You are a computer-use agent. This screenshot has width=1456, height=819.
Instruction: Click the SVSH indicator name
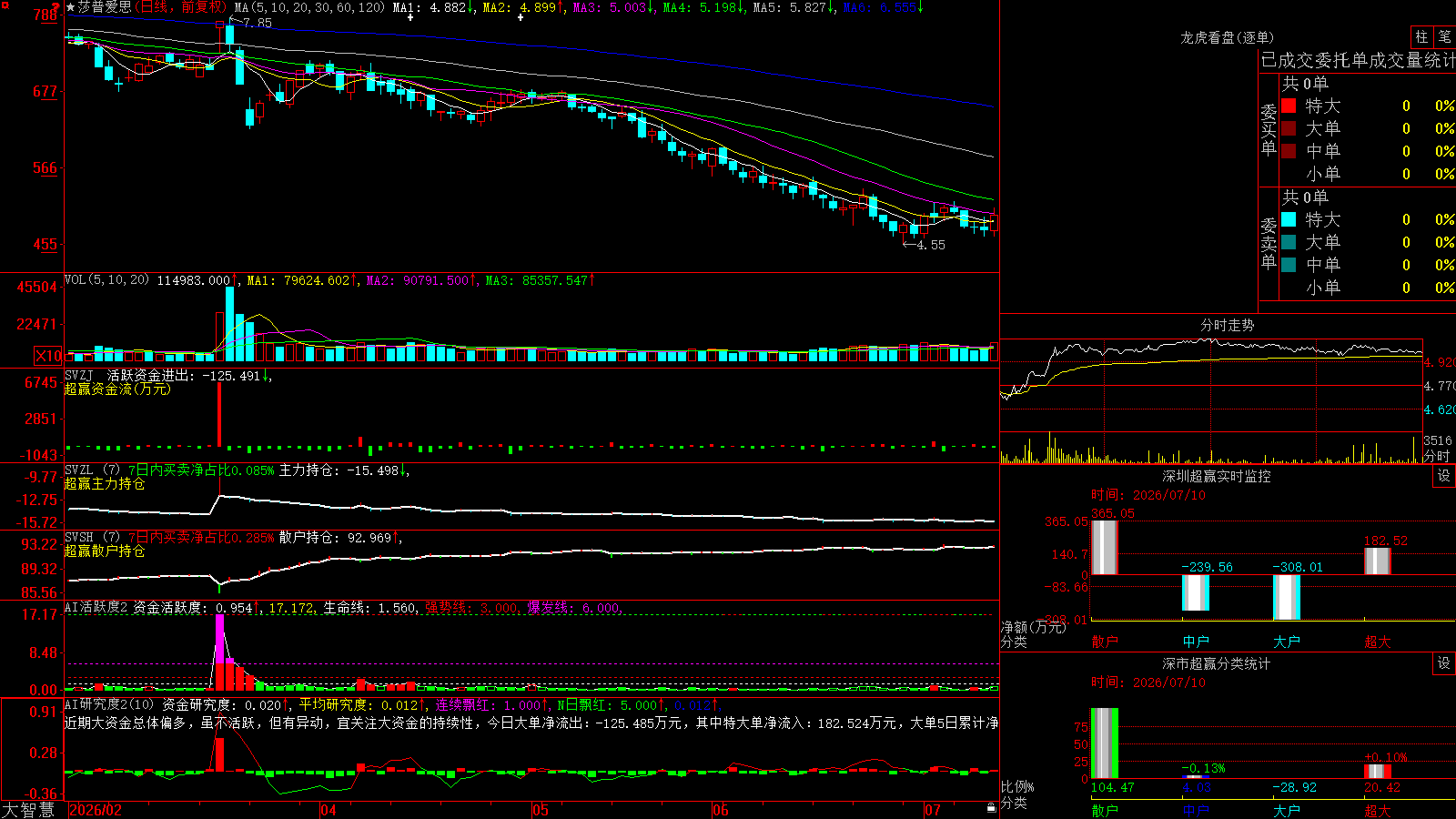79,537
